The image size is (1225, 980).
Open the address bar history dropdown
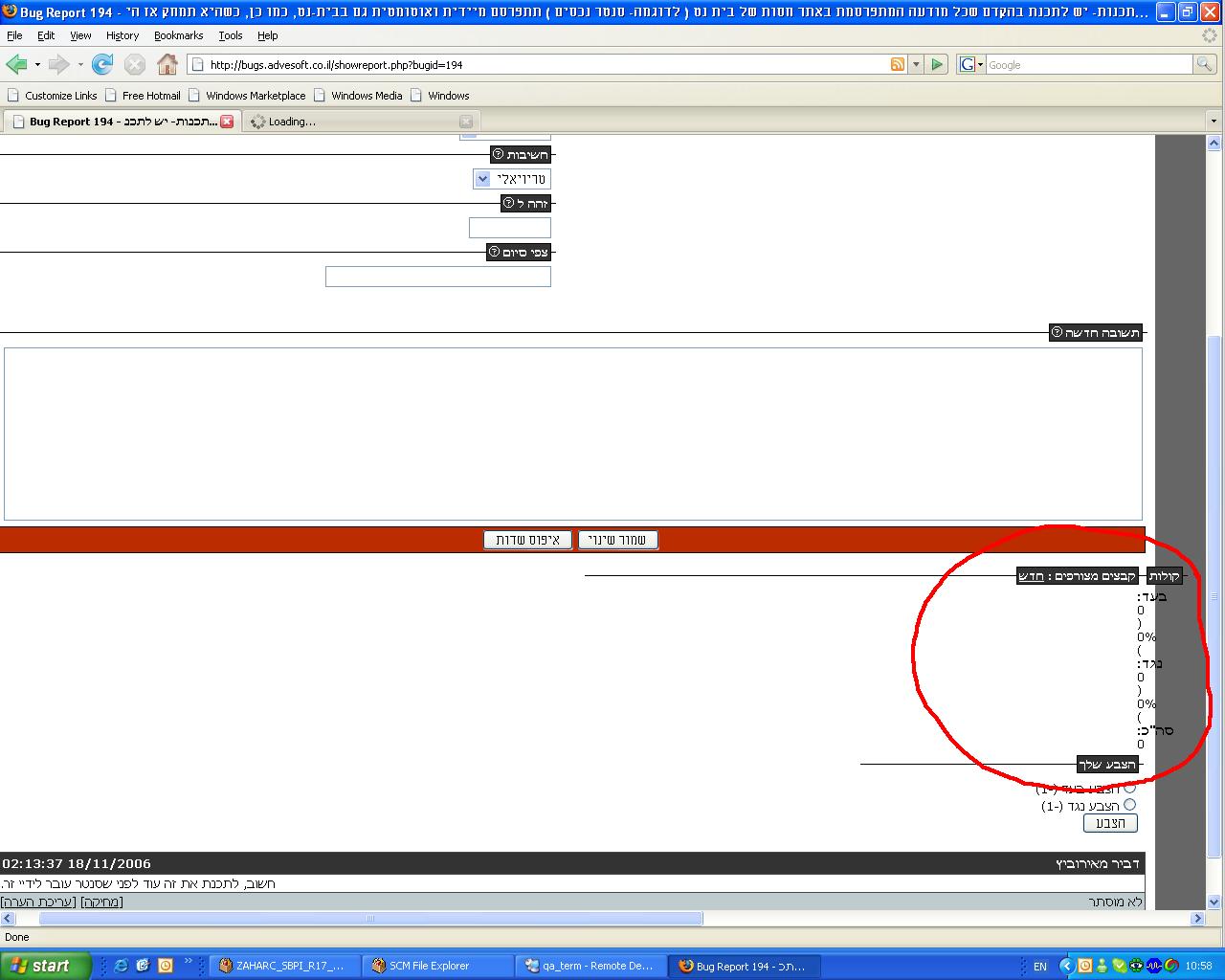[916, 64]
